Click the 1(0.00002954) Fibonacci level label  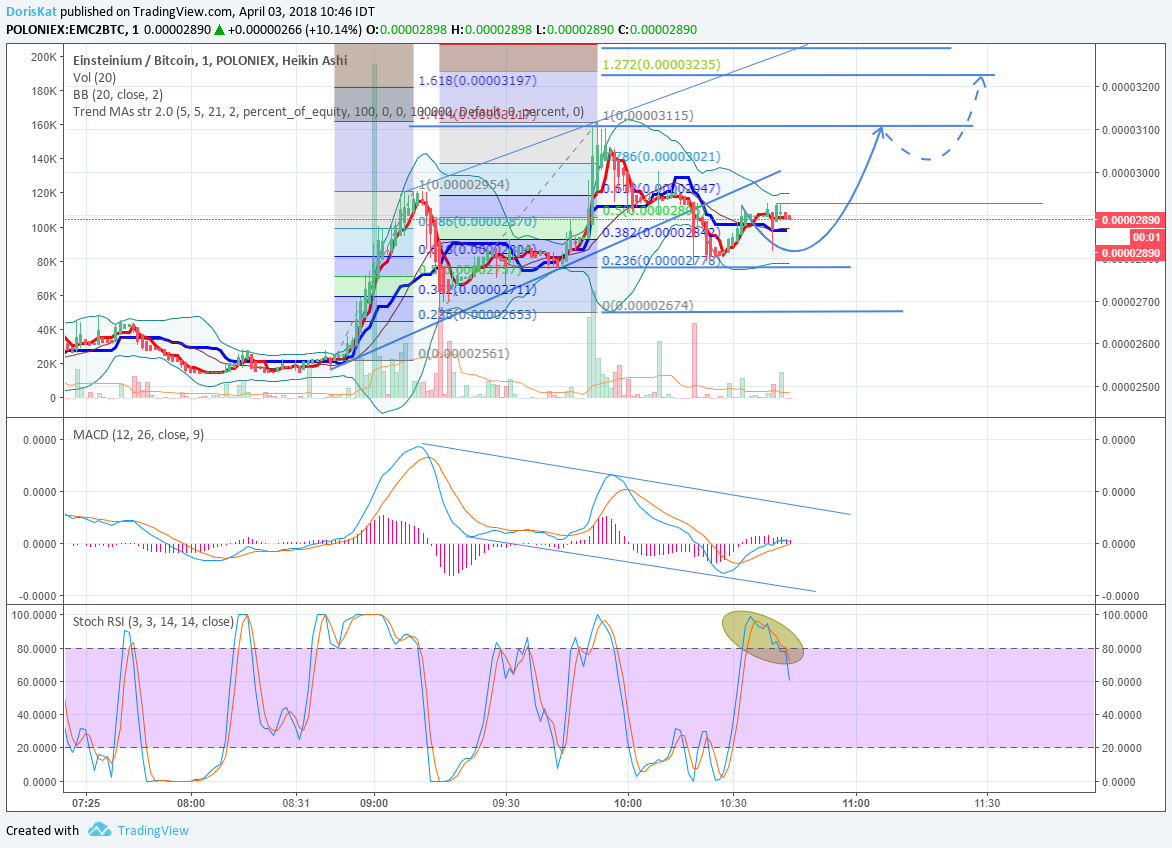click(464, 185)
